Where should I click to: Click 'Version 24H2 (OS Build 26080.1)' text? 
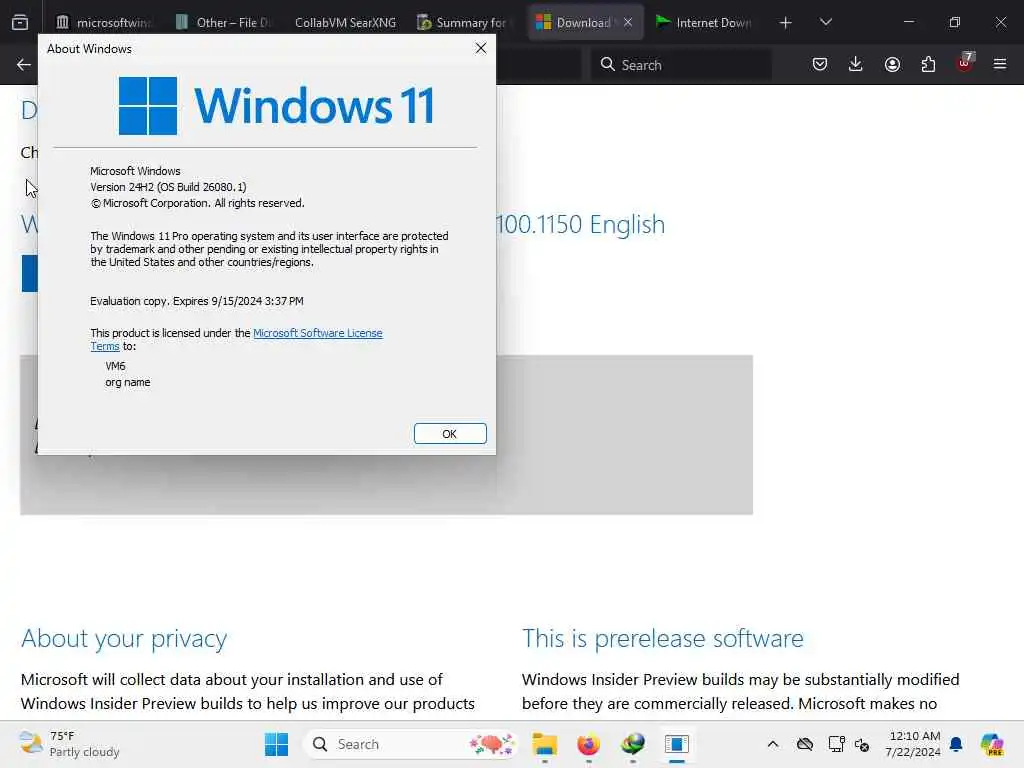click(x=168, y=187)
